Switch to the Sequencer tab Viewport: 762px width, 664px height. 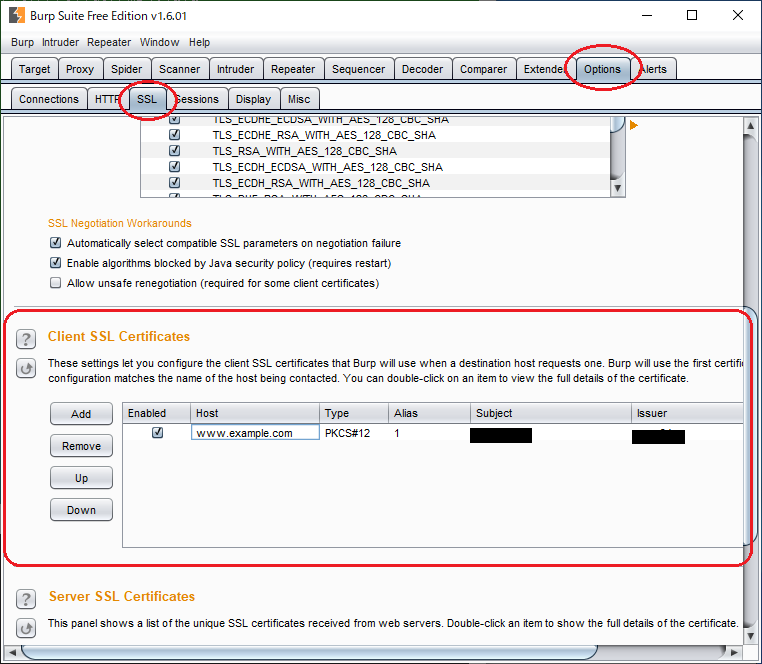pyautogui.click(x=359, y=69)
